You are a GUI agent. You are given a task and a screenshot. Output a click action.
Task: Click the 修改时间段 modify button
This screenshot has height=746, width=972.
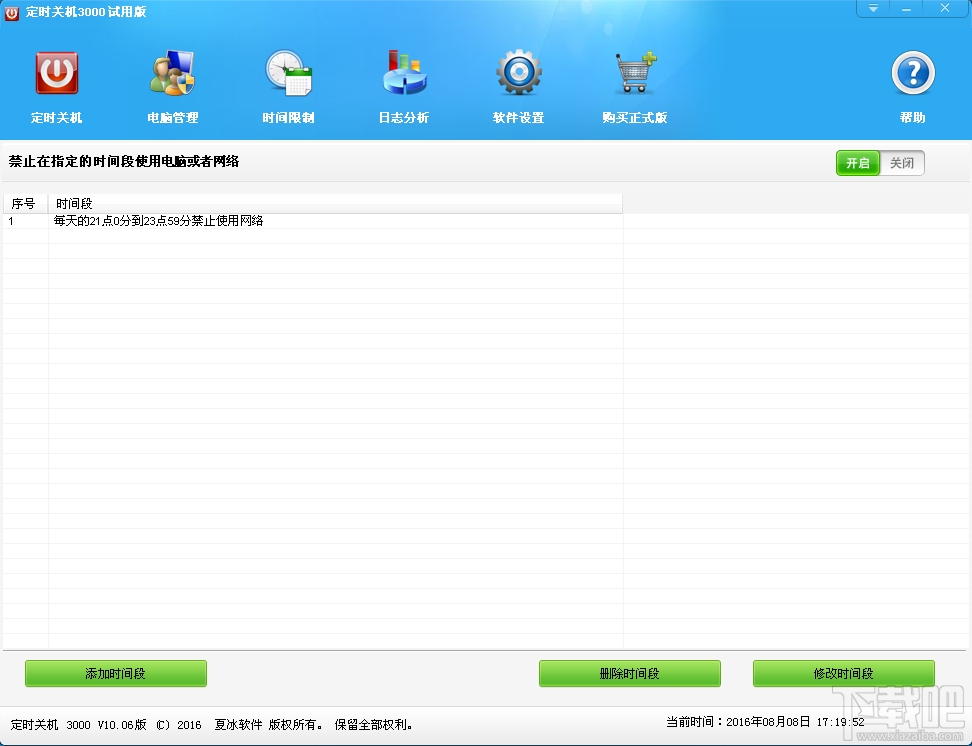(x=843, y=673)
